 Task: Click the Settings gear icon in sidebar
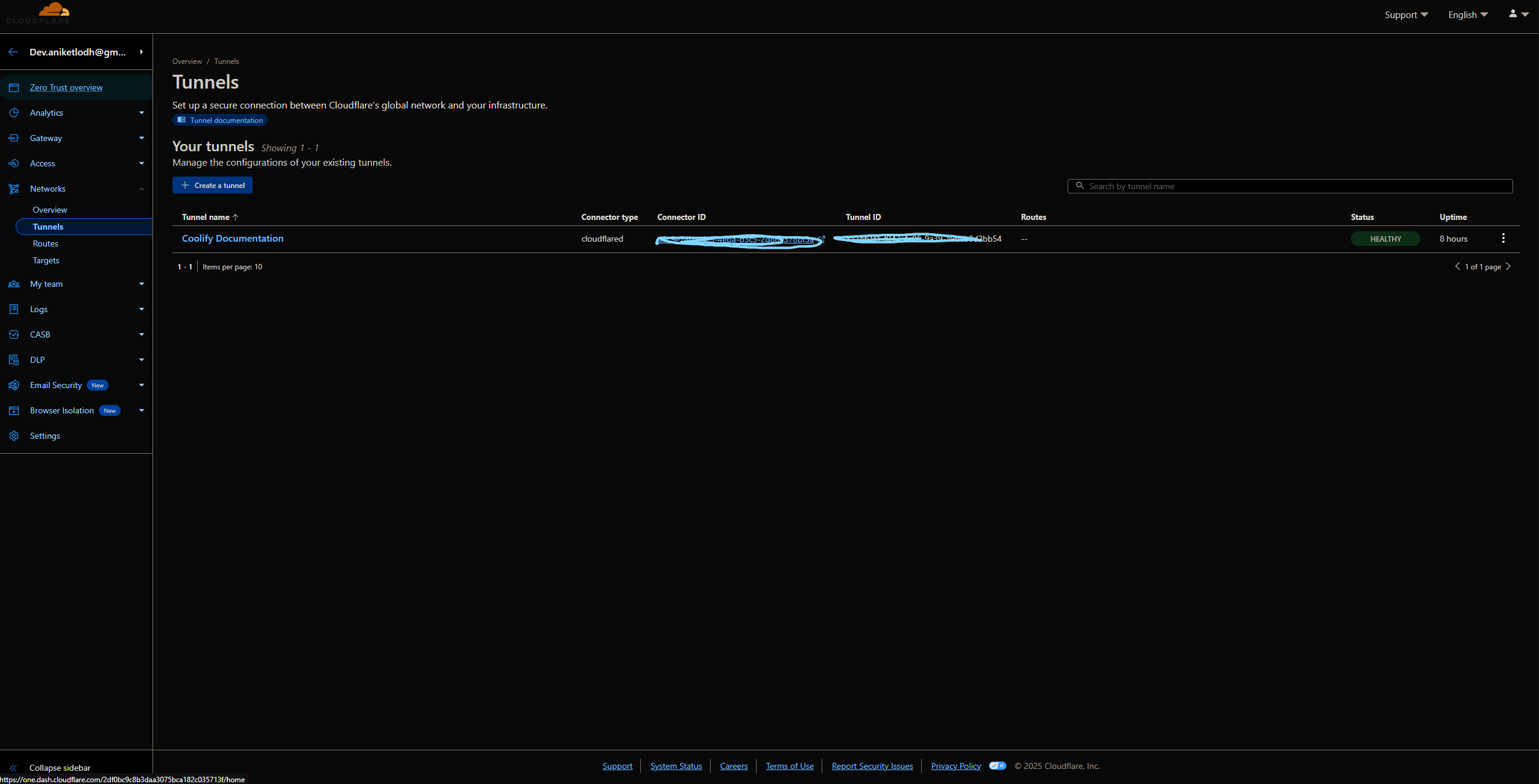point(14,436)
